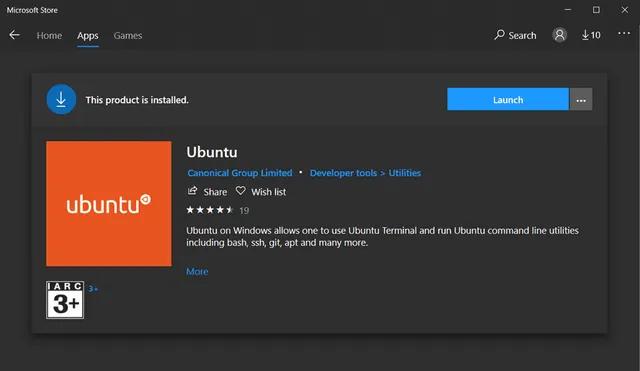The image size is (640, 371).
Task: Click the IARC 3+ rating badge
Action: click(x=65, y=300)
